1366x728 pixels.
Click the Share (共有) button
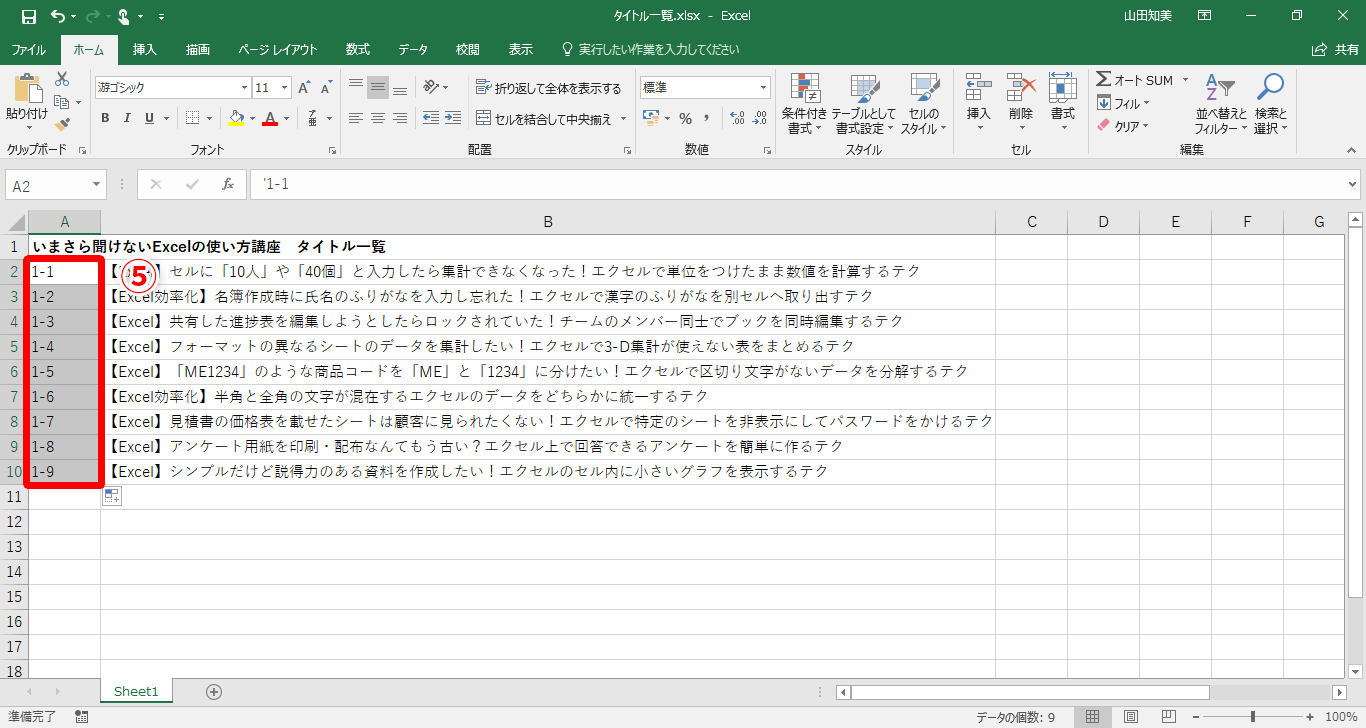click(1335, 49)
